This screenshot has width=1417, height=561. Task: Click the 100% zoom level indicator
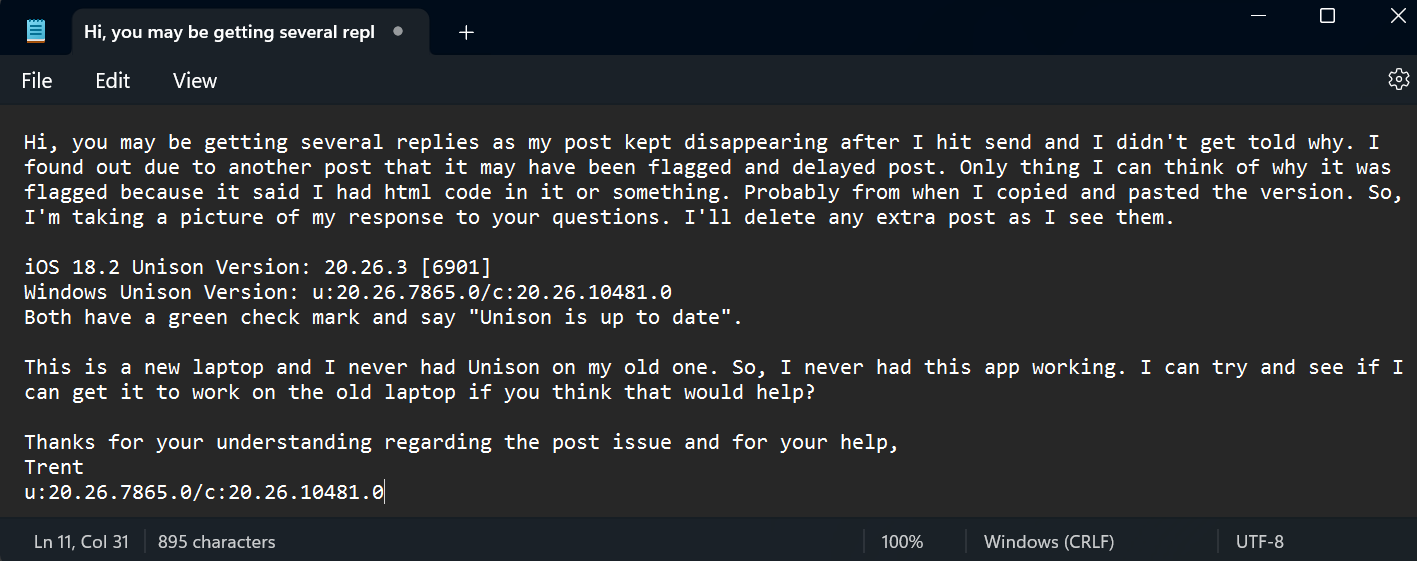click(x=902, y=542)
